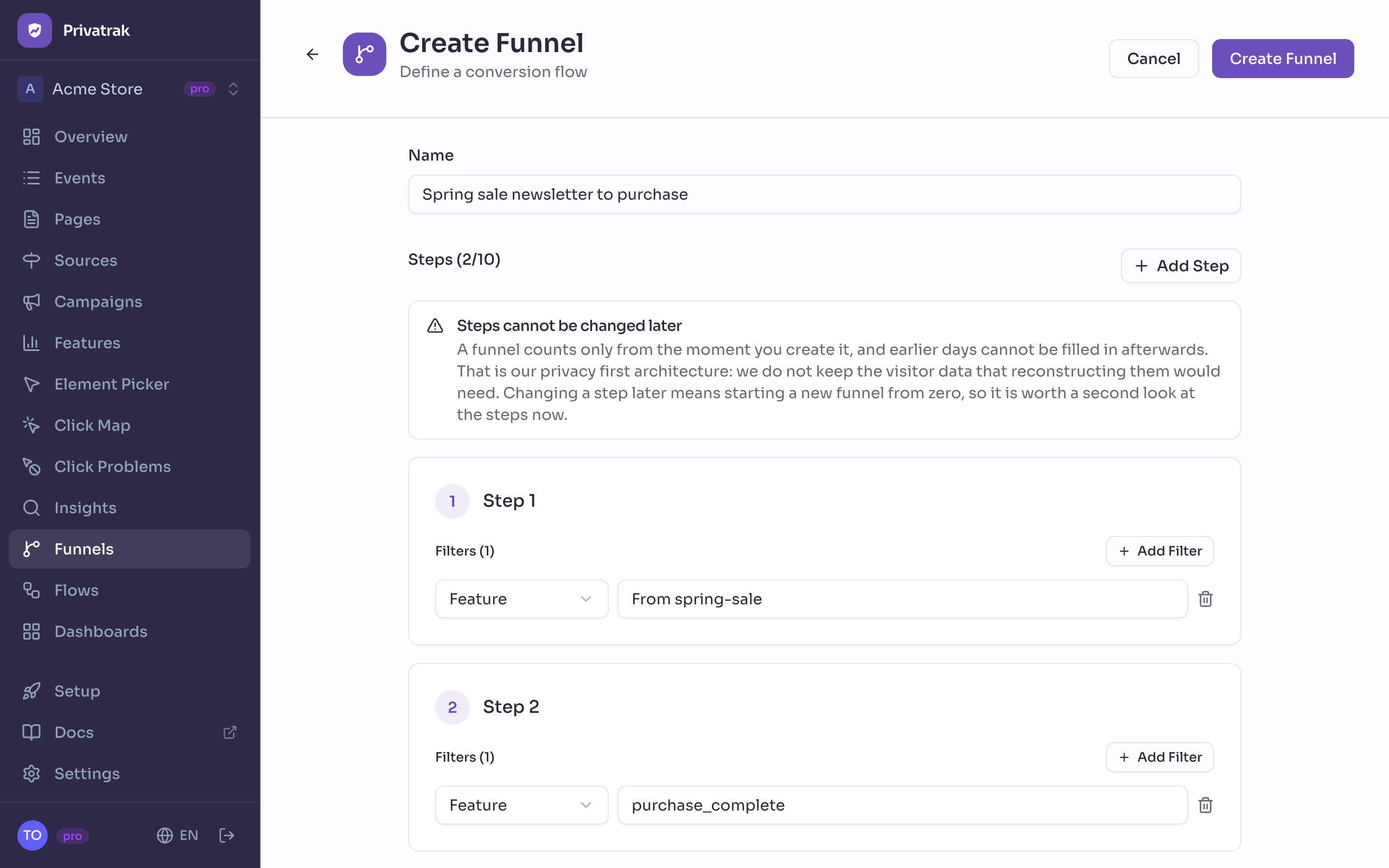This screenshot has height=868, width=1389.
Task: Click the purple Create Funnel button
Action: point(1282,59)
